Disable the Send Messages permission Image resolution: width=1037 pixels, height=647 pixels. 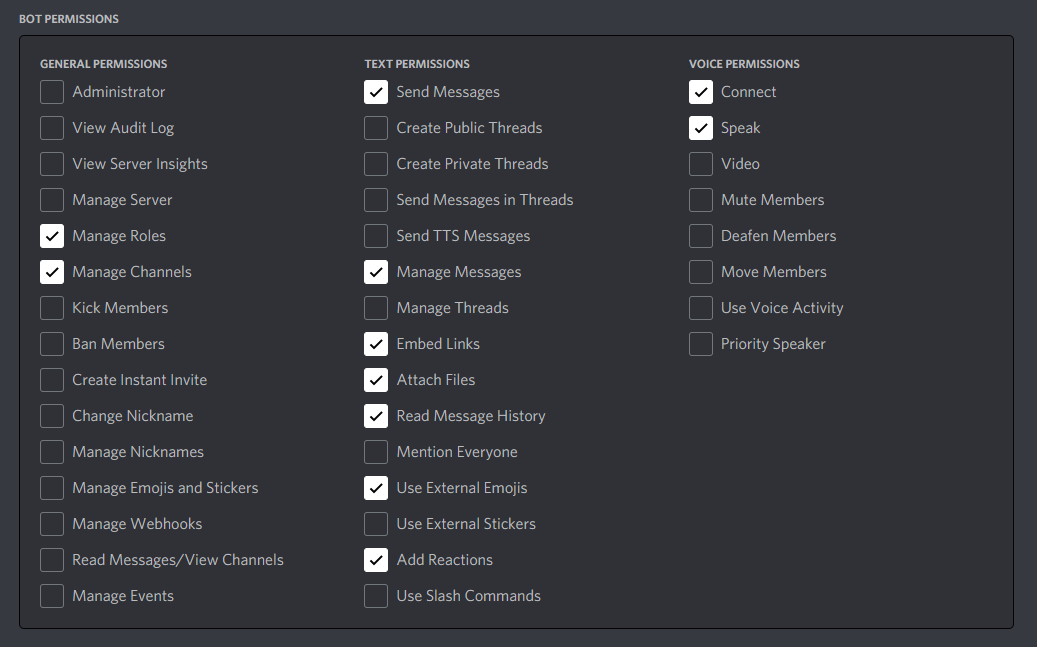(x=375, y=92)
